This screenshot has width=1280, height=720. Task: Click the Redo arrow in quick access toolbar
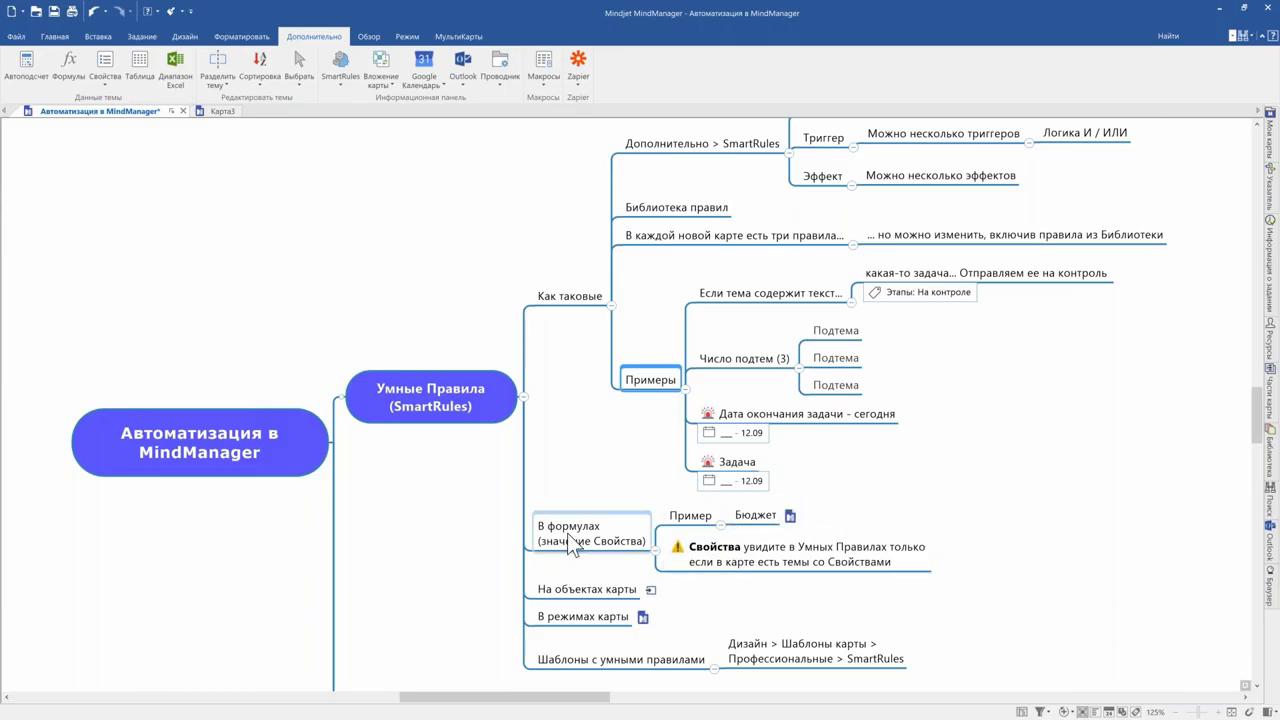tap(120, 11)
